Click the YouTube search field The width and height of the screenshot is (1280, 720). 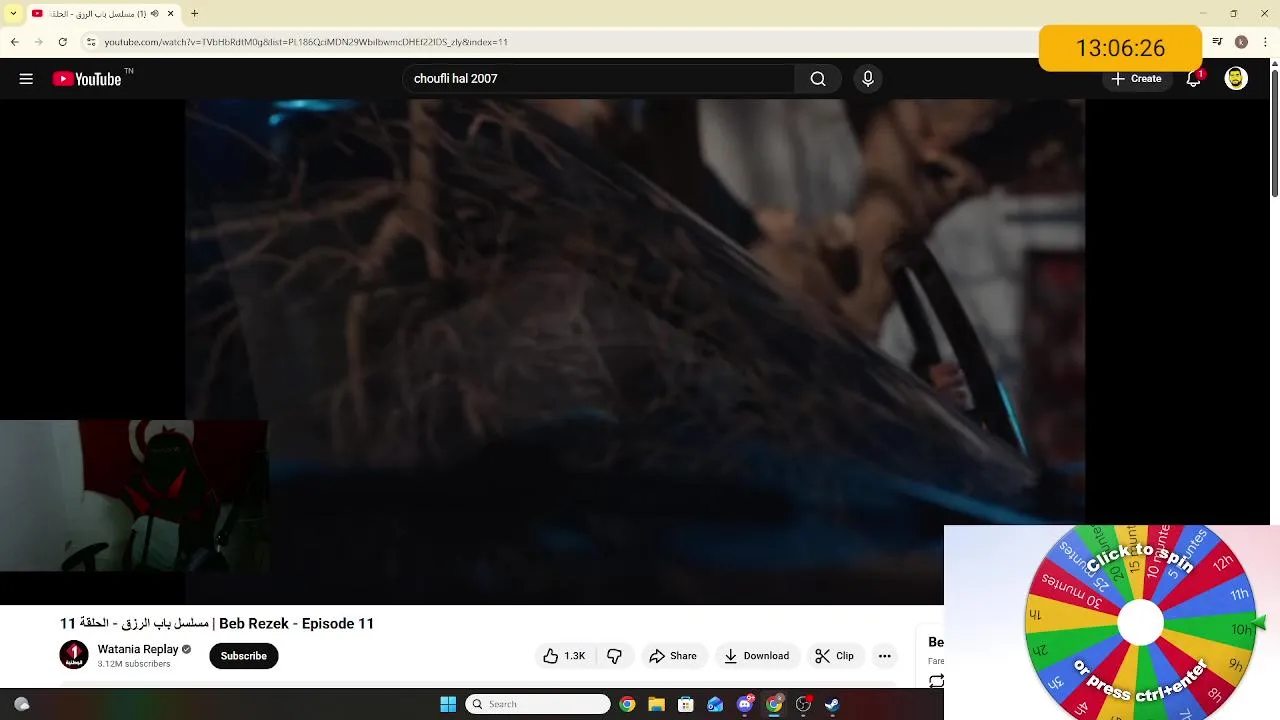point(598,79)
